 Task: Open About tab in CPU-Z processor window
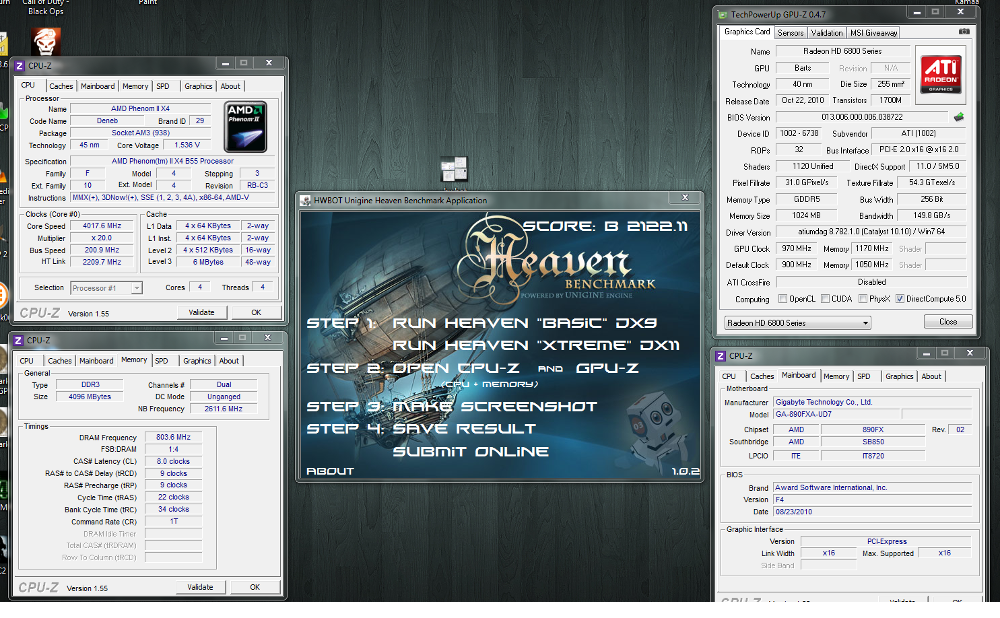point(230,86)
